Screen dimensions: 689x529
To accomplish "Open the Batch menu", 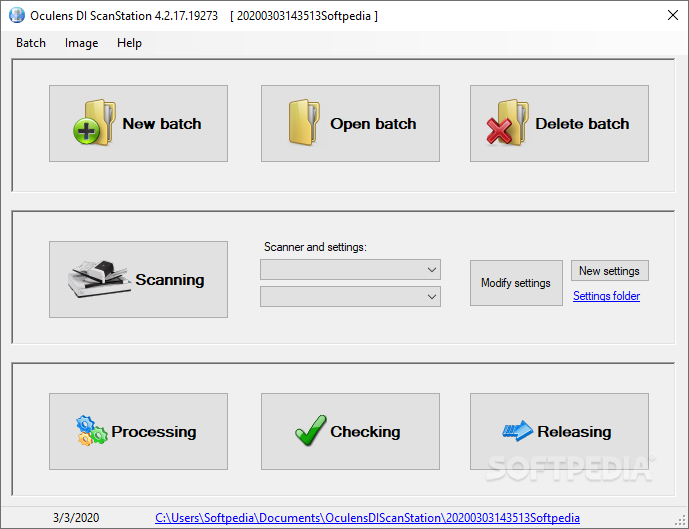I will tap(31, 43).
